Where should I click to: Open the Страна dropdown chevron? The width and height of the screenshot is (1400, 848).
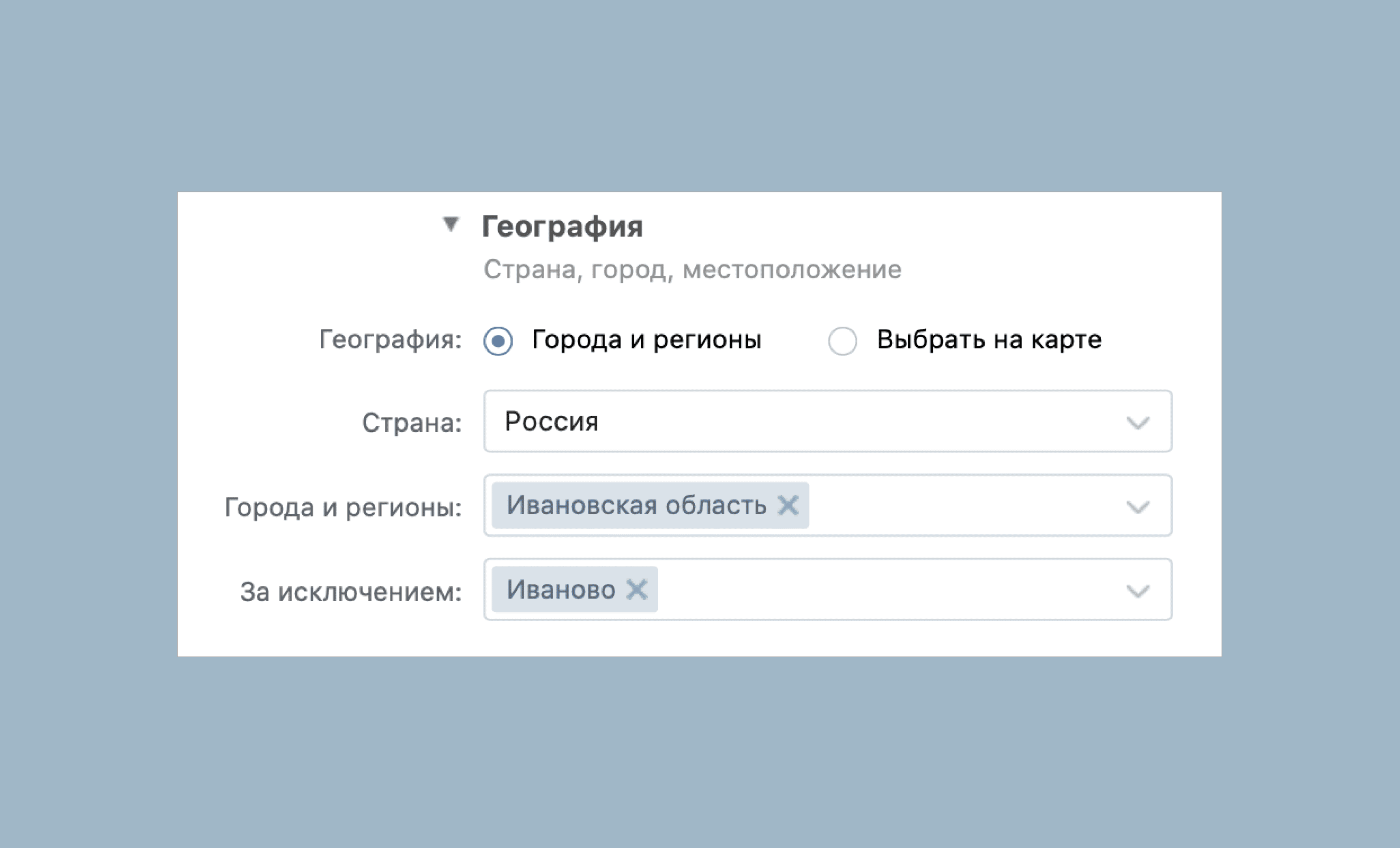coord(1138,423)
